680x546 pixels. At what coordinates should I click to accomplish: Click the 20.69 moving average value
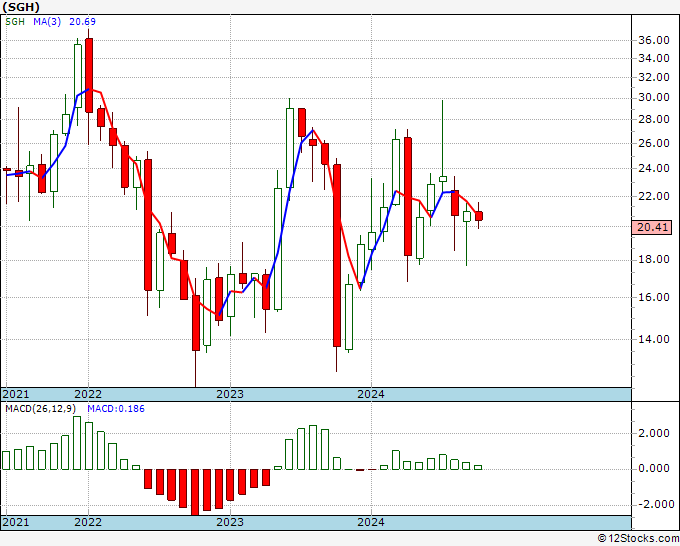click(82, 22)
